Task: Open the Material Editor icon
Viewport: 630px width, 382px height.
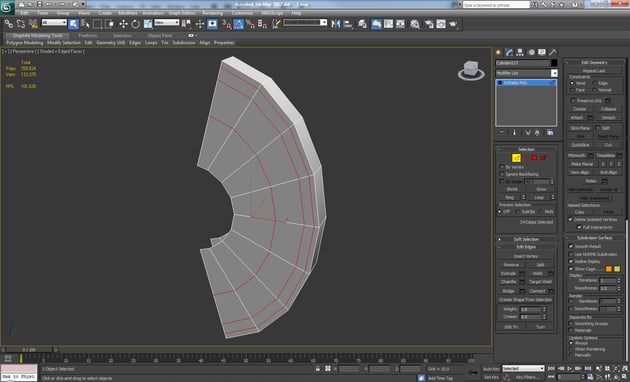Action: [x=415, y=24]
